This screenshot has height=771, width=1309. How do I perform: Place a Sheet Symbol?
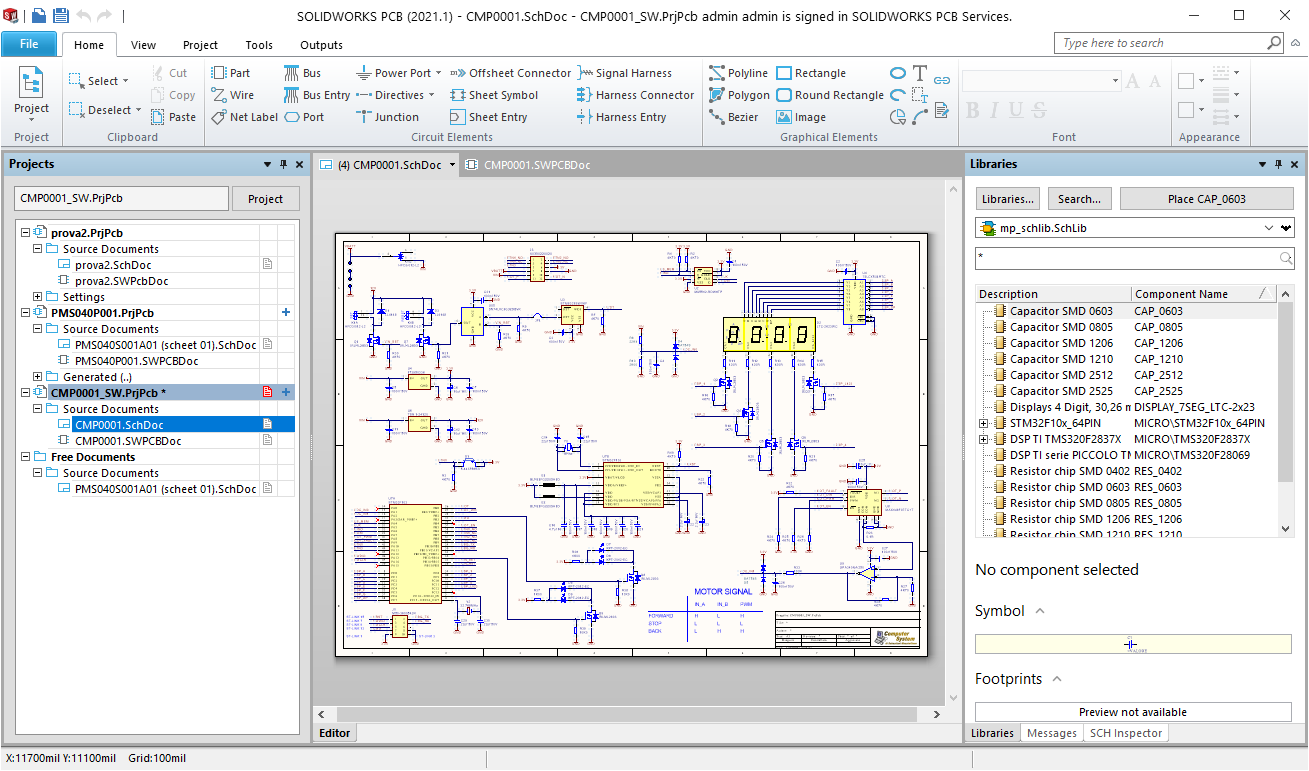494,95
